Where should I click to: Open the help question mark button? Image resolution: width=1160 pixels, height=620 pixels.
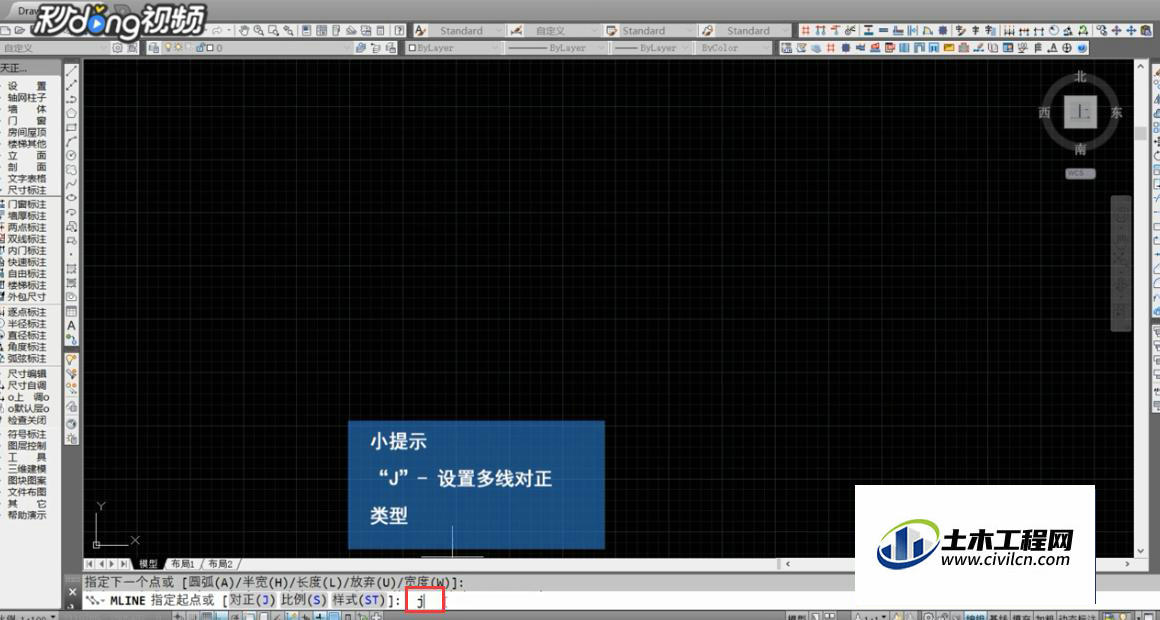(399, 30)
